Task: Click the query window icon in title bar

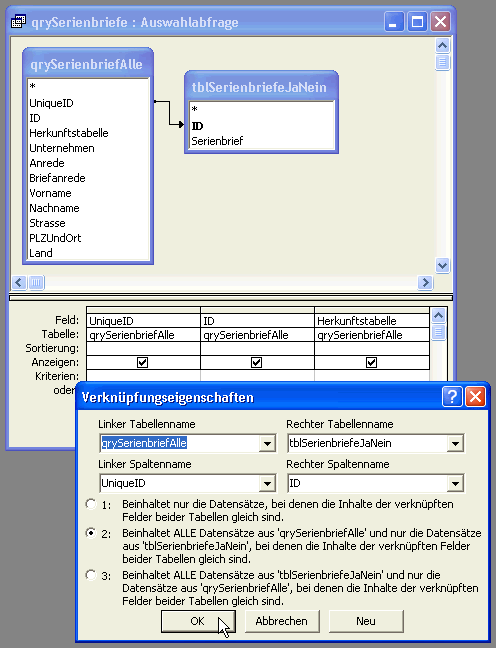Action: (18, 21)
